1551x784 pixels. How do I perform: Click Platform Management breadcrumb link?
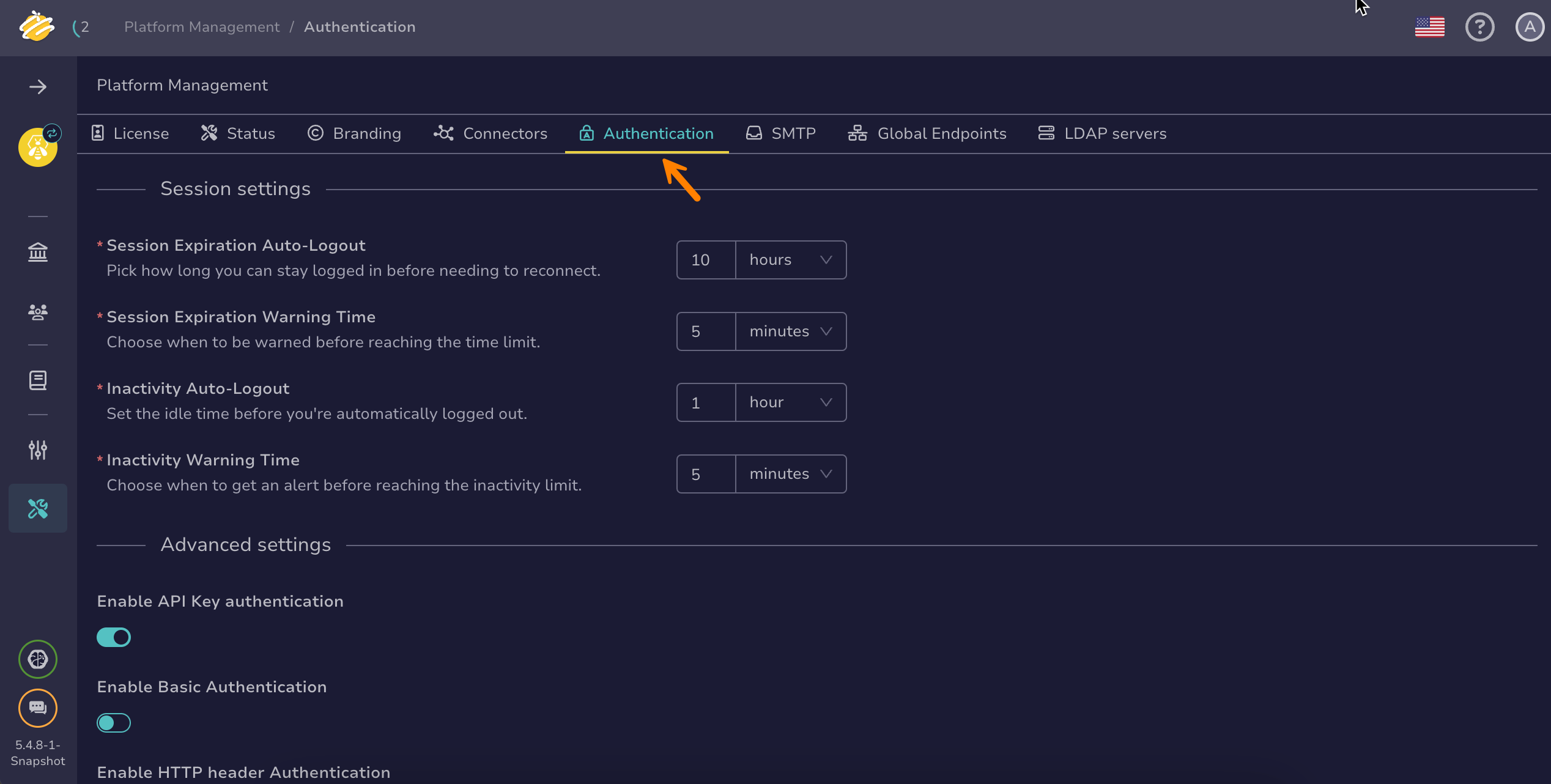[202, 27]
